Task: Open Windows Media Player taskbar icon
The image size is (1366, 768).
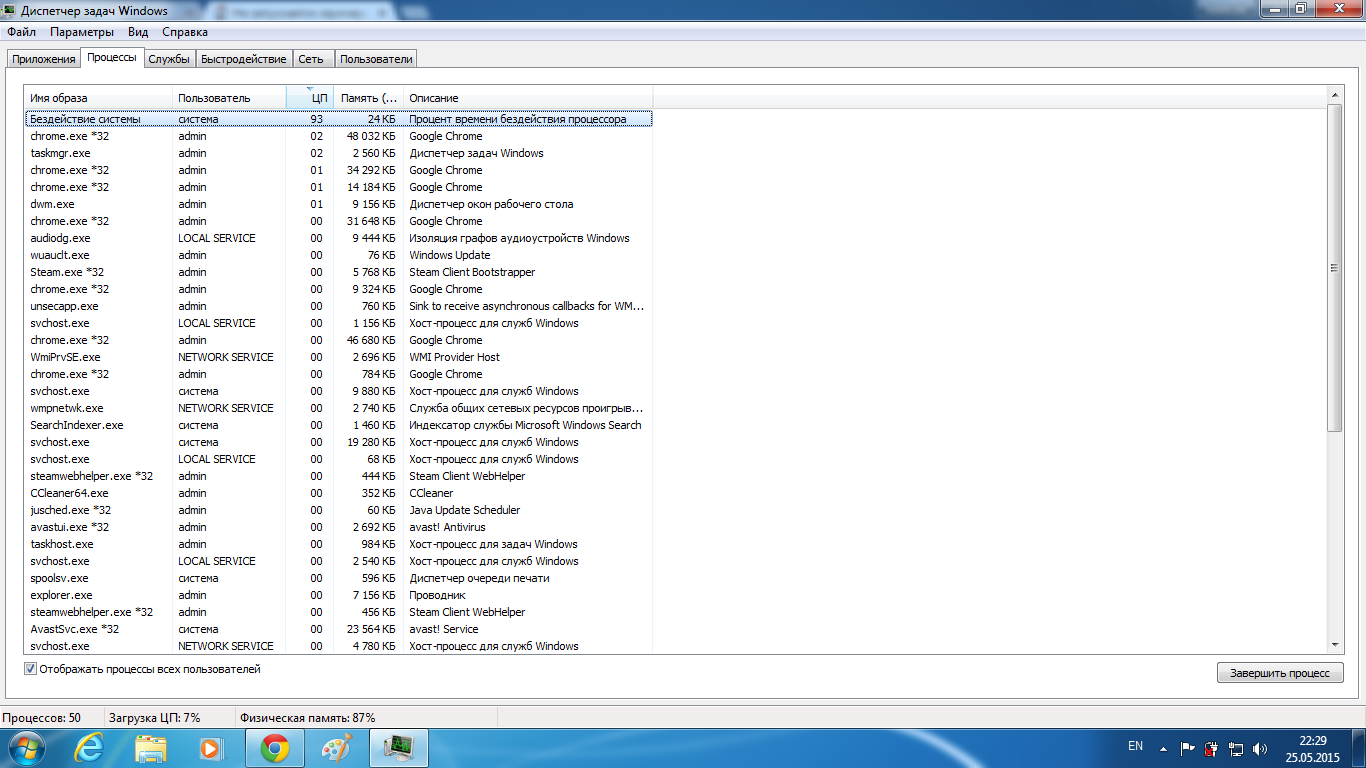Action: (x=210, y=748)
